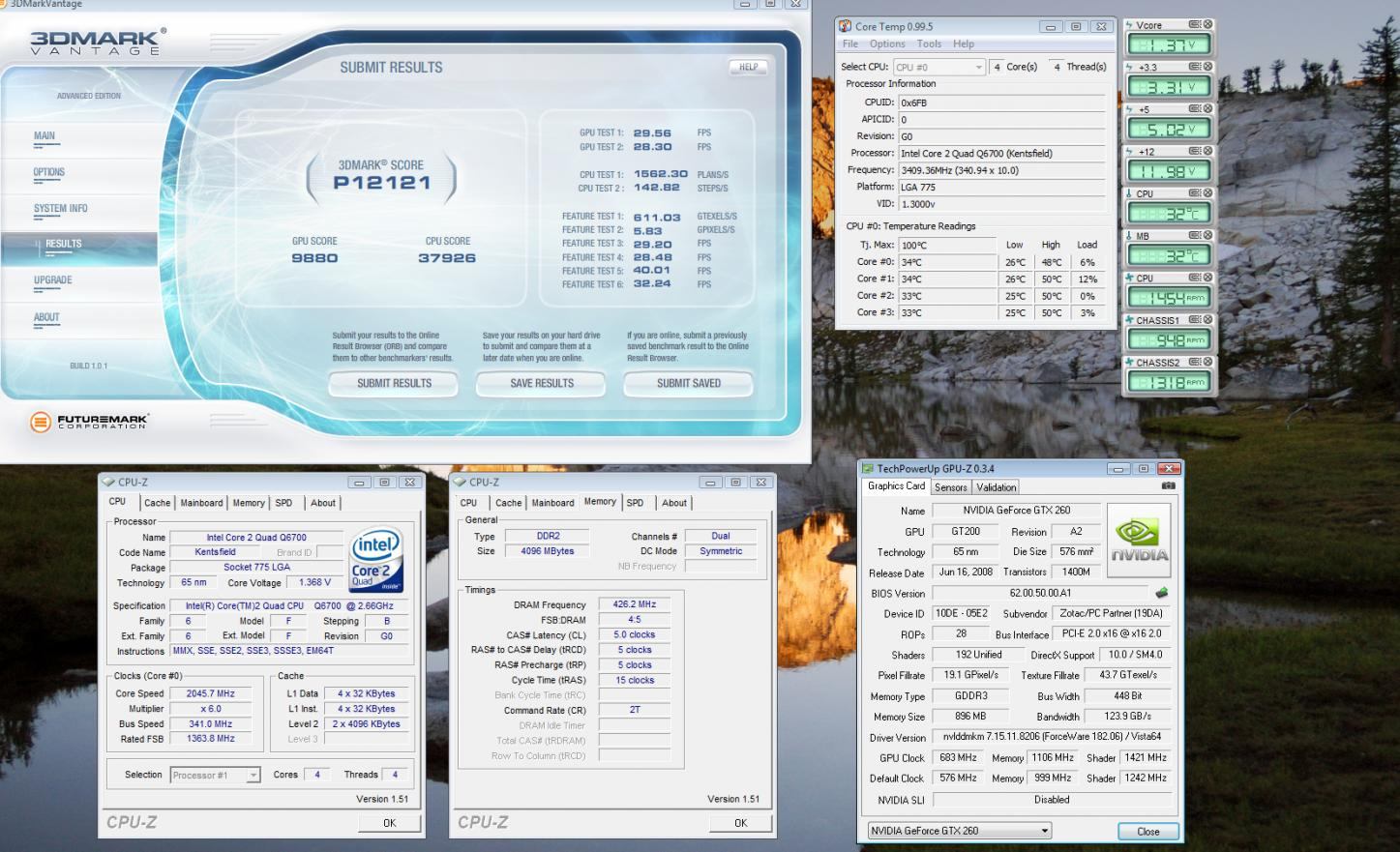This screenshot has height=852, width=1400.
Task: Click OK in the CPU-Z processor window
Action: tap(389, 823)
